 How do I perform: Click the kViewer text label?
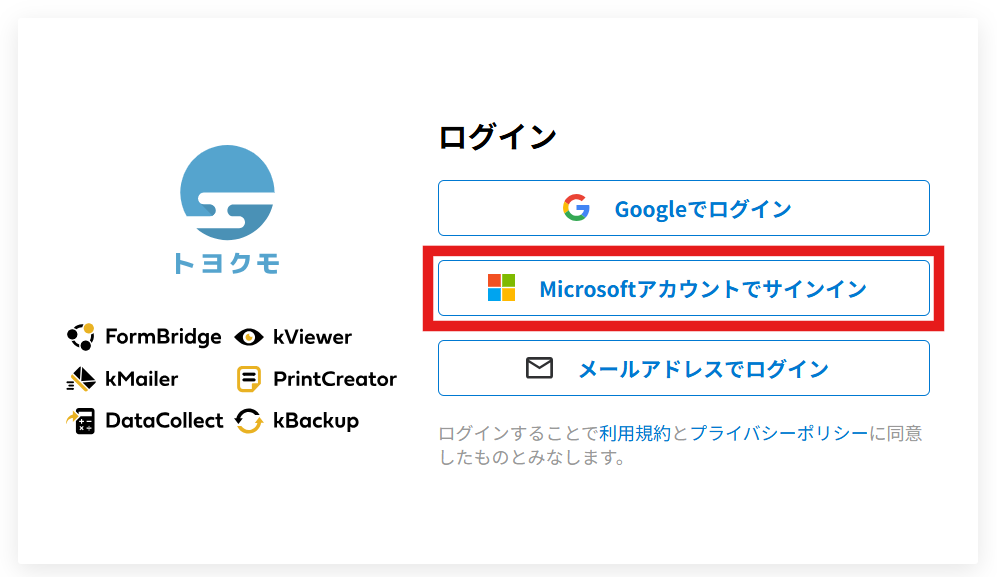312,337
